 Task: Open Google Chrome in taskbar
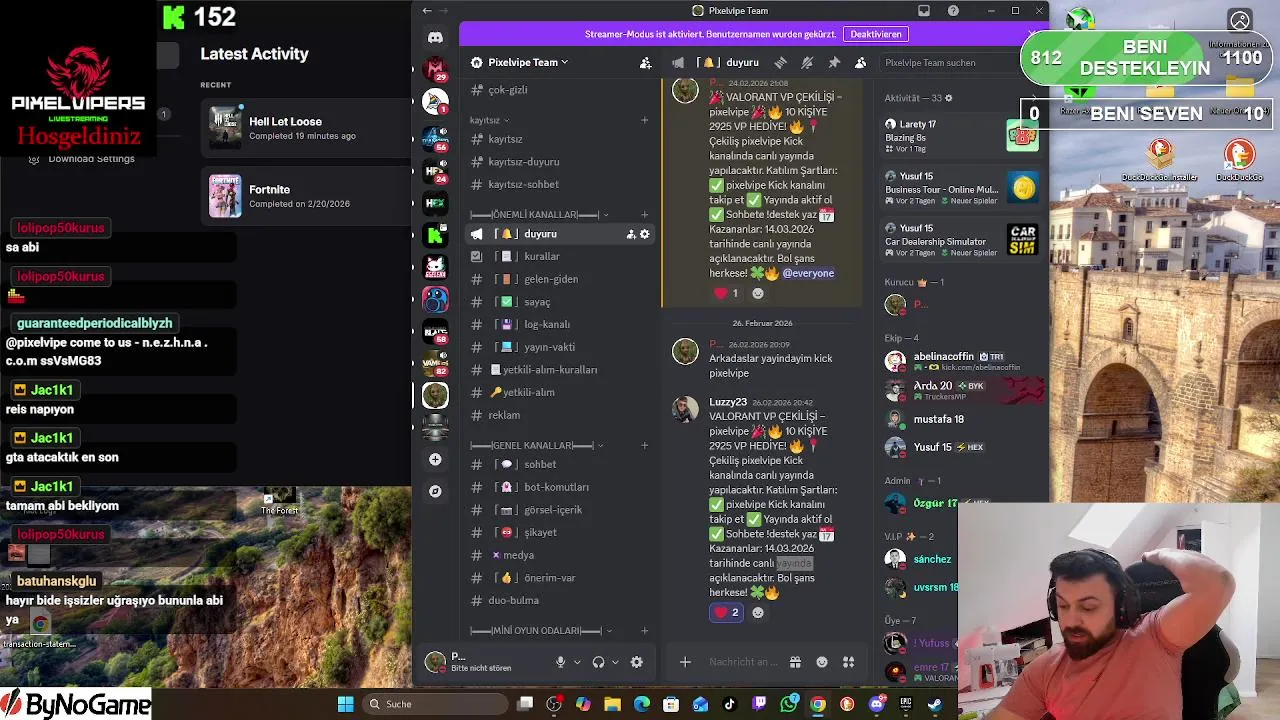pos(818,704)
